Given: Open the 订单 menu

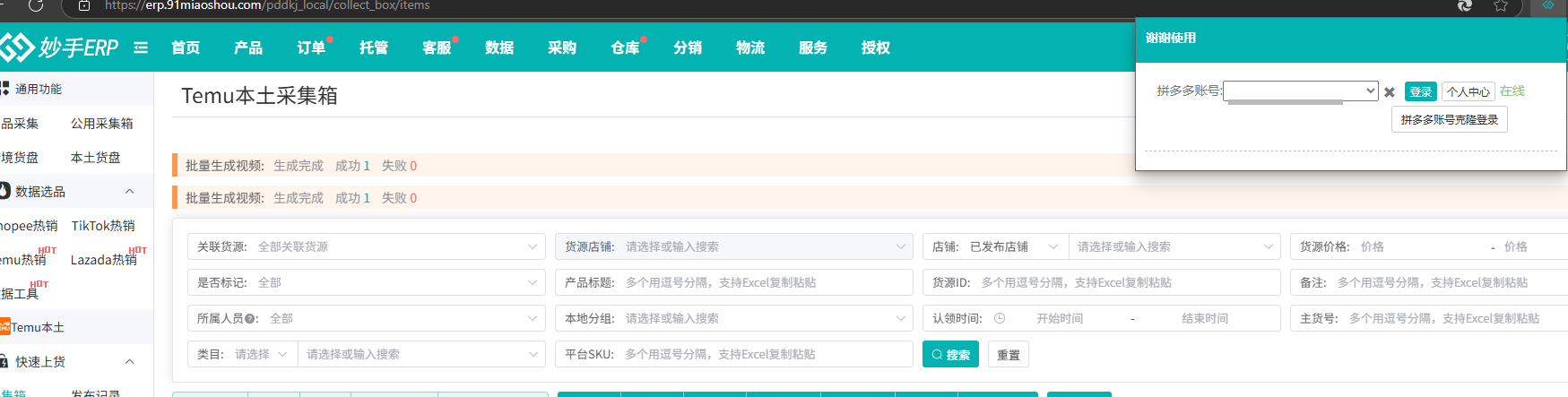Looking at the screenshot, I should (x=311, y=47).
